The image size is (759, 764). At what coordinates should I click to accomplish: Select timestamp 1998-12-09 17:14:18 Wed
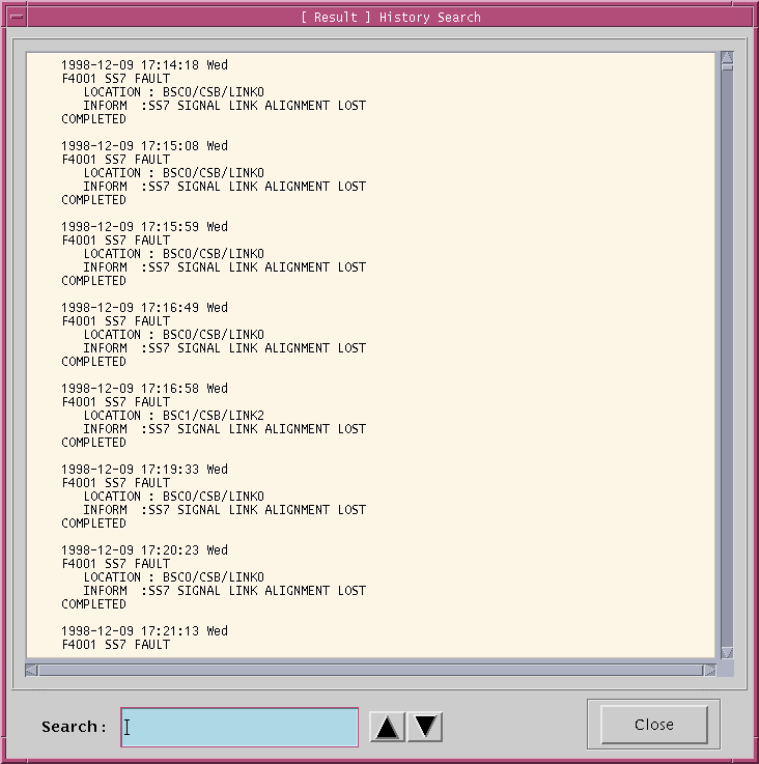click(144, 65)
